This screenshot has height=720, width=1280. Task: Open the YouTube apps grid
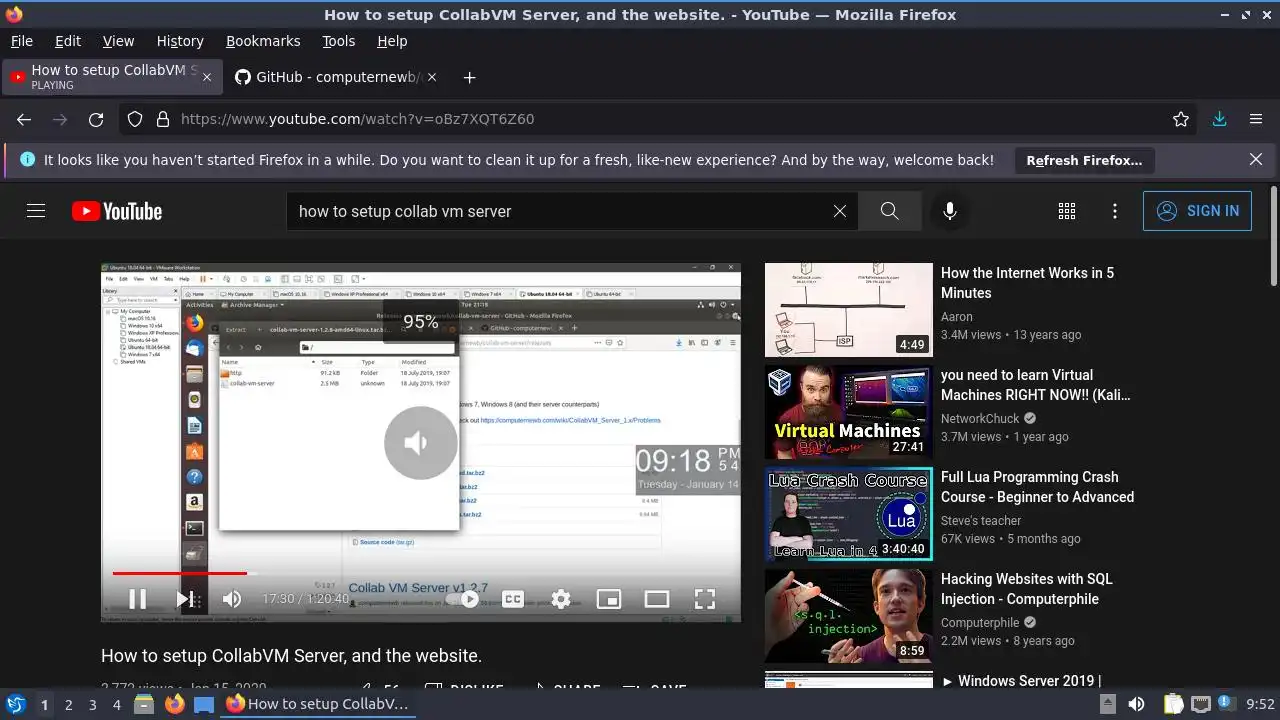1067,211
